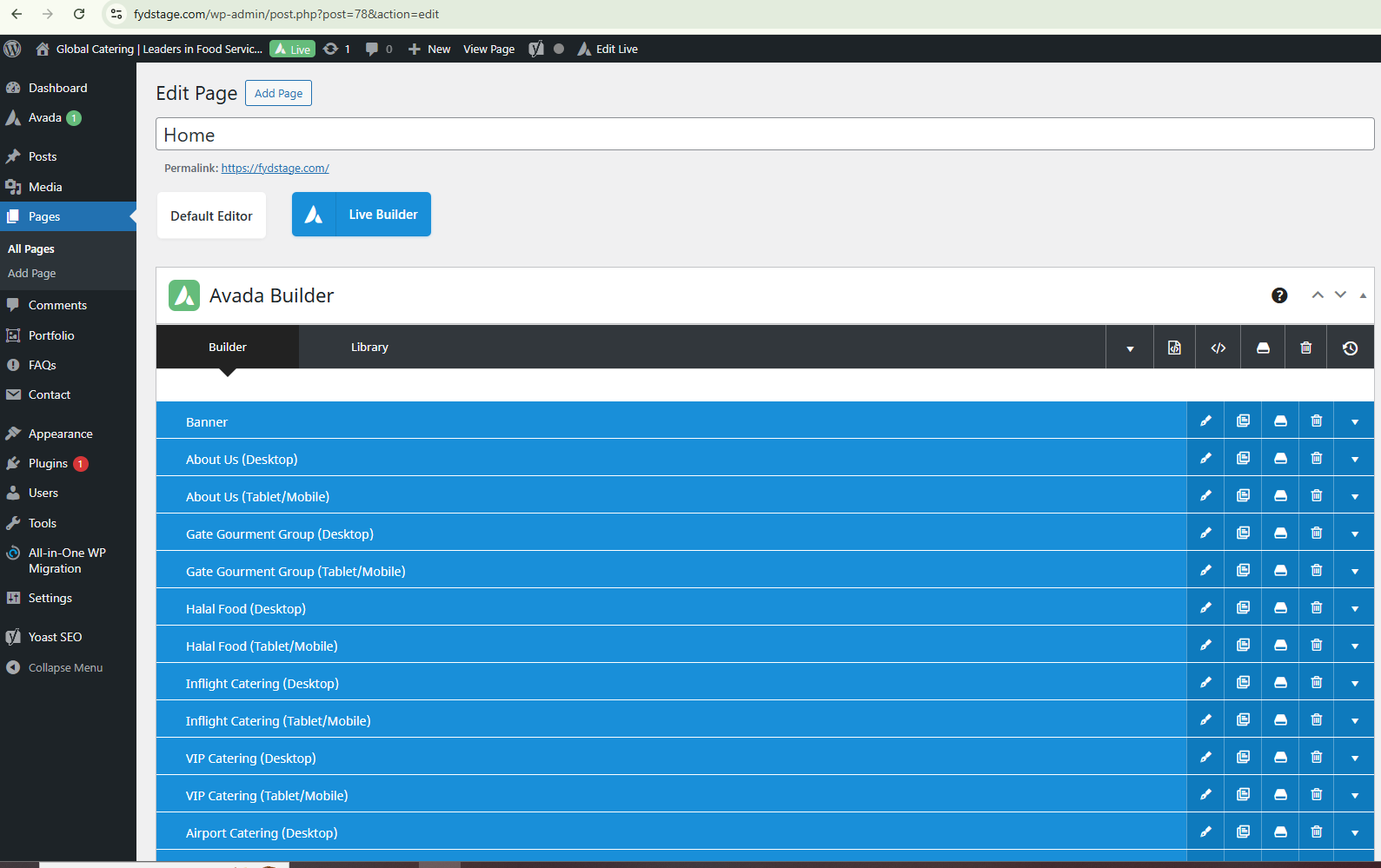Viewport: 1381px width, 868px height.
Task: Click the WordPress logo in admin bar
Action: [x=13, y=49]
